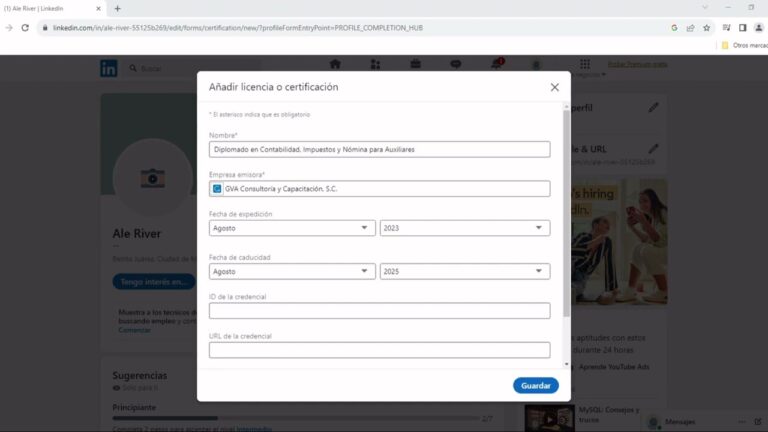768x432 pixels.
Task: Click the Ale River profile name
Action: click(x=137, y=234)
